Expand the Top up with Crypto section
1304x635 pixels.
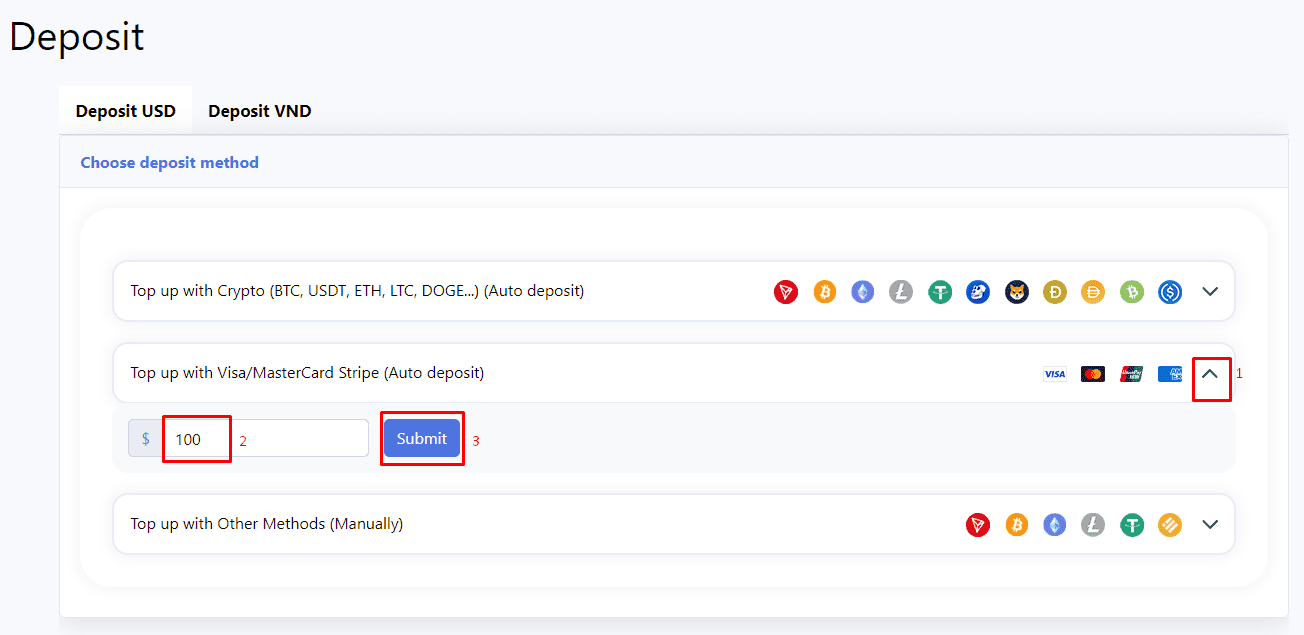click(x=1210, y=292)
